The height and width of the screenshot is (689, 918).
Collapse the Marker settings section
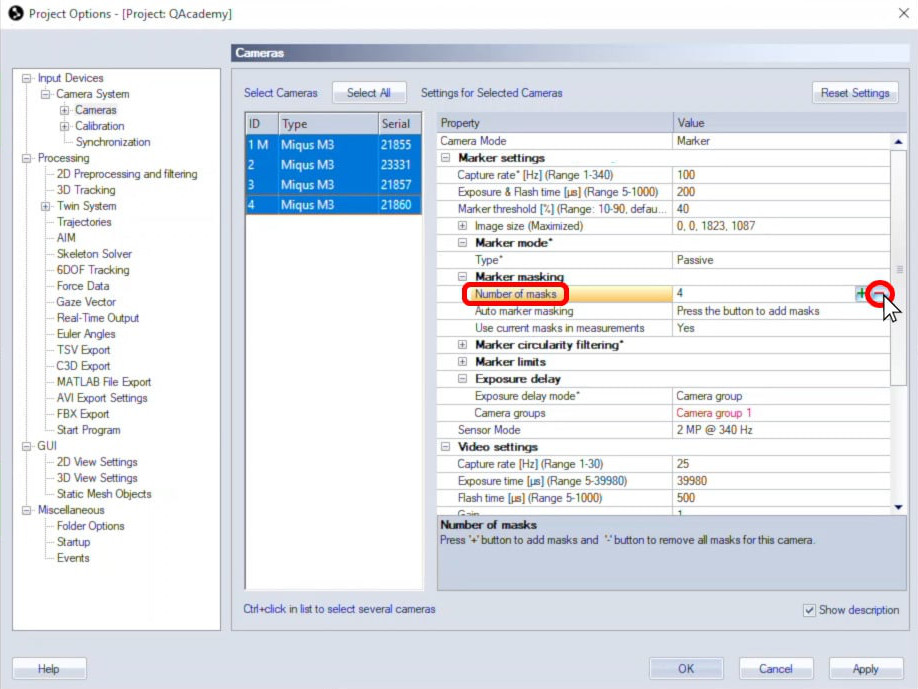[446, 158]
